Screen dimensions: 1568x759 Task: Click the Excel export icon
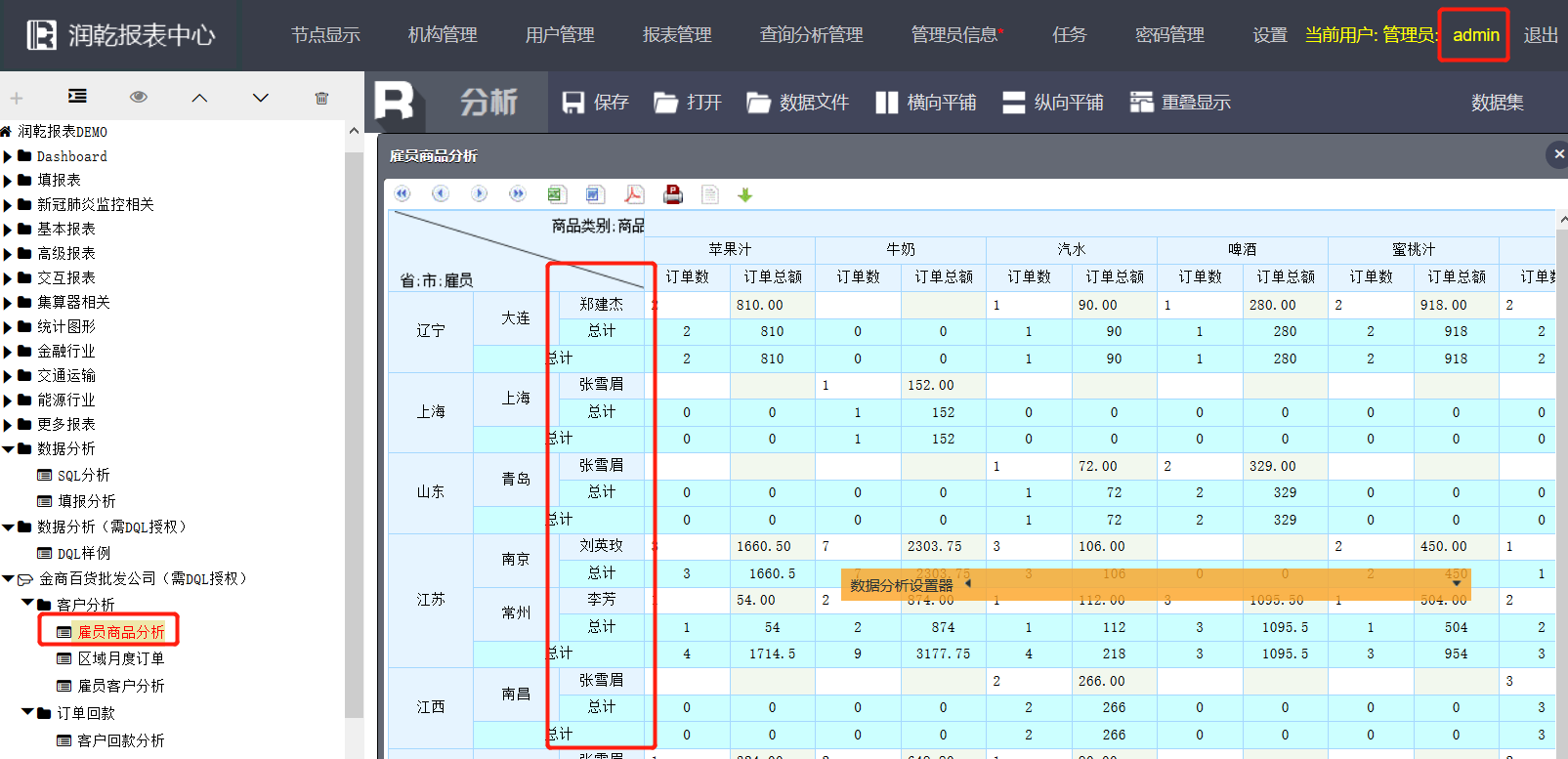pos(556,194)
